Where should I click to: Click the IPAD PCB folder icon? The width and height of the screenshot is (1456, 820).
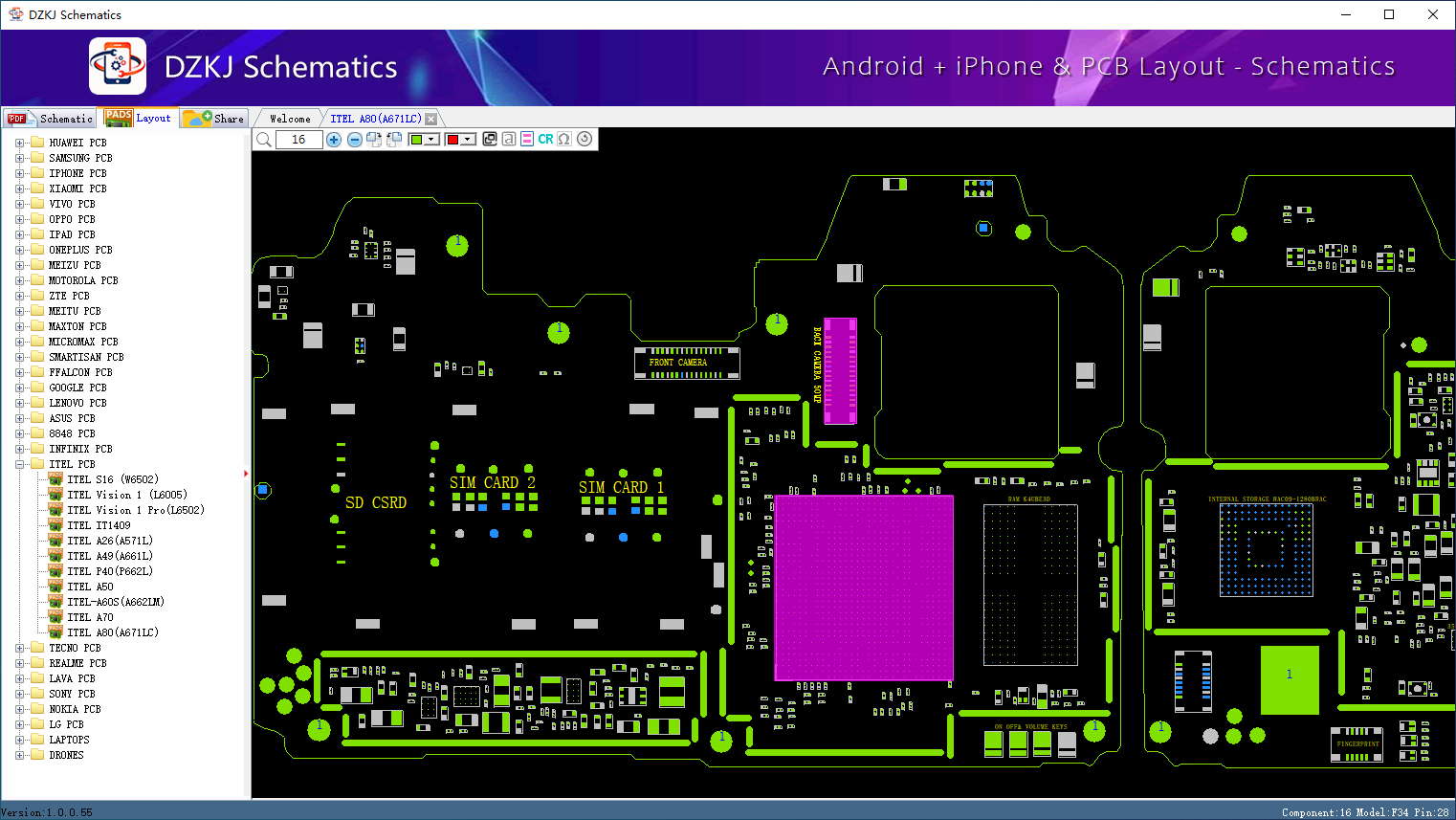(37, 234)
